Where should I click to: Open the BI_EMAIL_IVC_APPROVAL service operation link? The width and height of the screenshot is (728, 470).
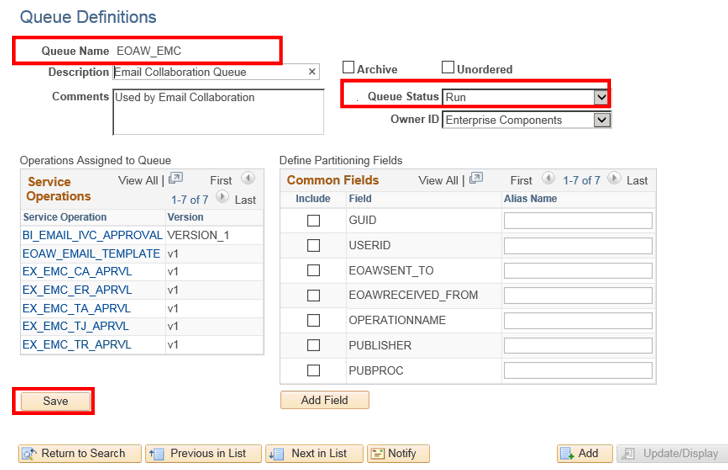click(x=91, y=234)
